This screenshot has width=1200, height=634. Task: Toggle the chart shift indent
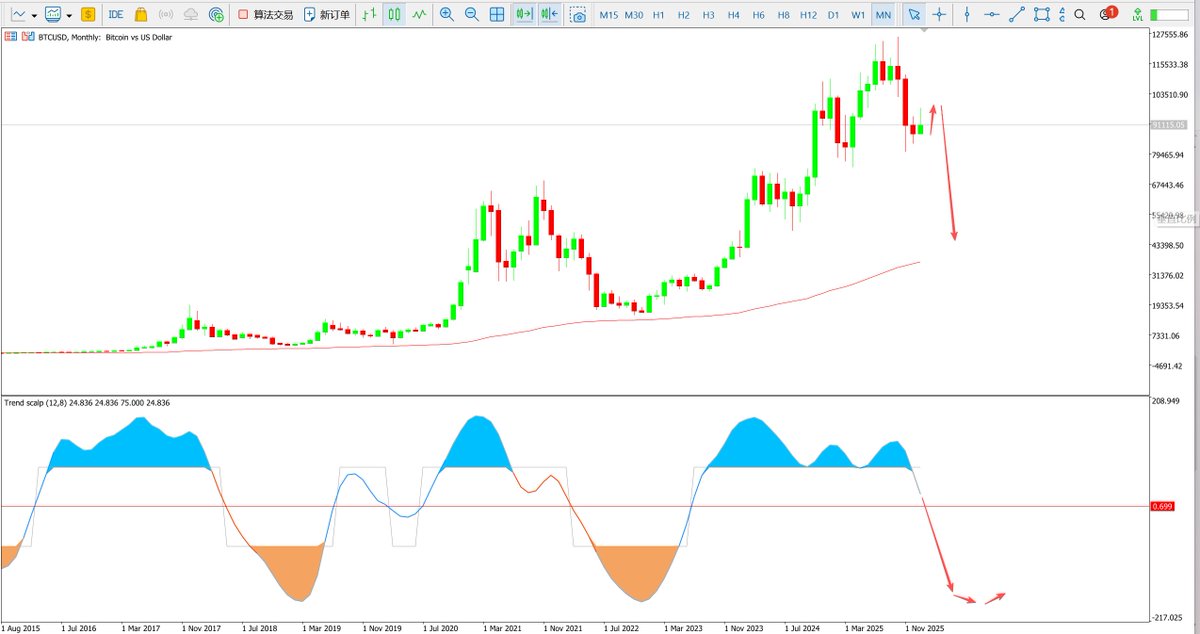(548, 14)
